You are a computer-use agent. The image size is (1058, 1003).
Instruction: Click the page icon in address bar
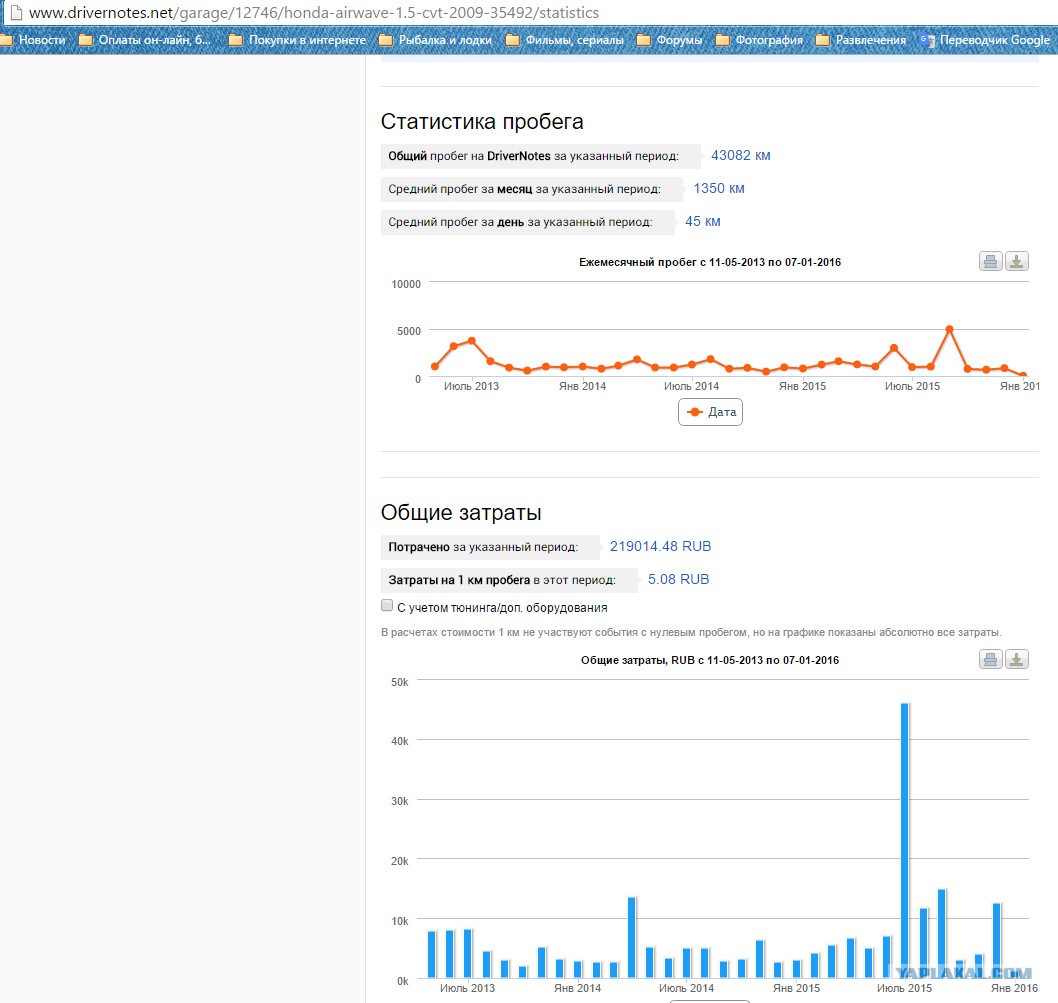point(16,12)
